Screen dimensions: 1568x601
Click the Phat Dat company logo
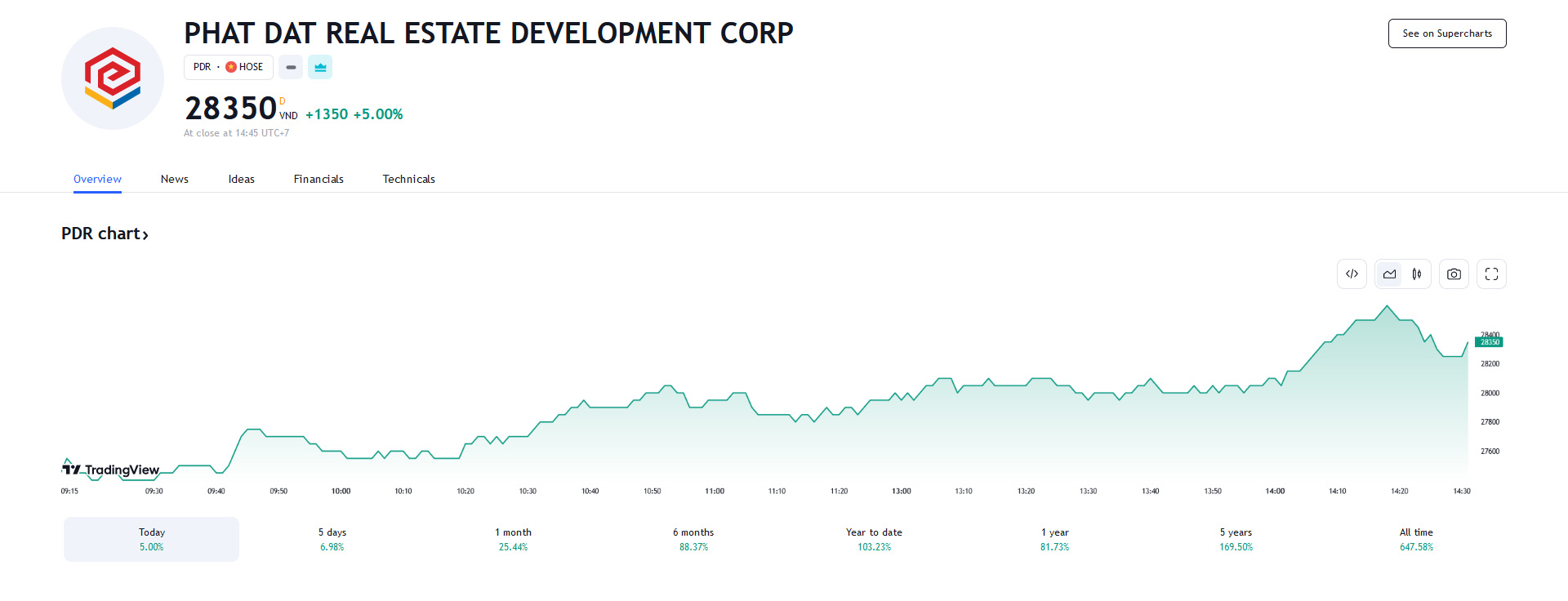coord(113,78)
